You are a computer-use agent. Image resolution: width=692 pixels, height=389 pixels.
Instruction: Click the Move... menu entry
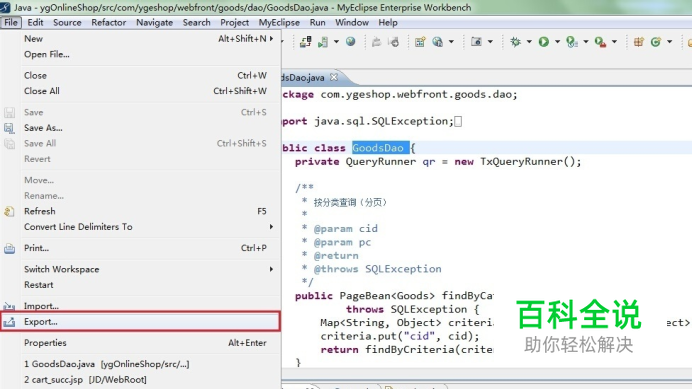coord(140,180)
